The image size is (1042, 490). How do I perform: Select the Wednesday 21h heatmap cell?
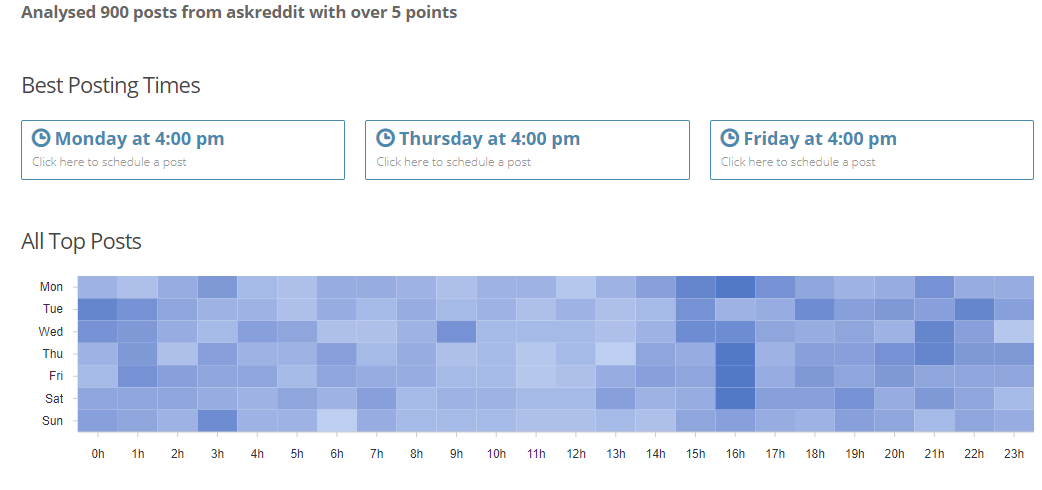934,331
